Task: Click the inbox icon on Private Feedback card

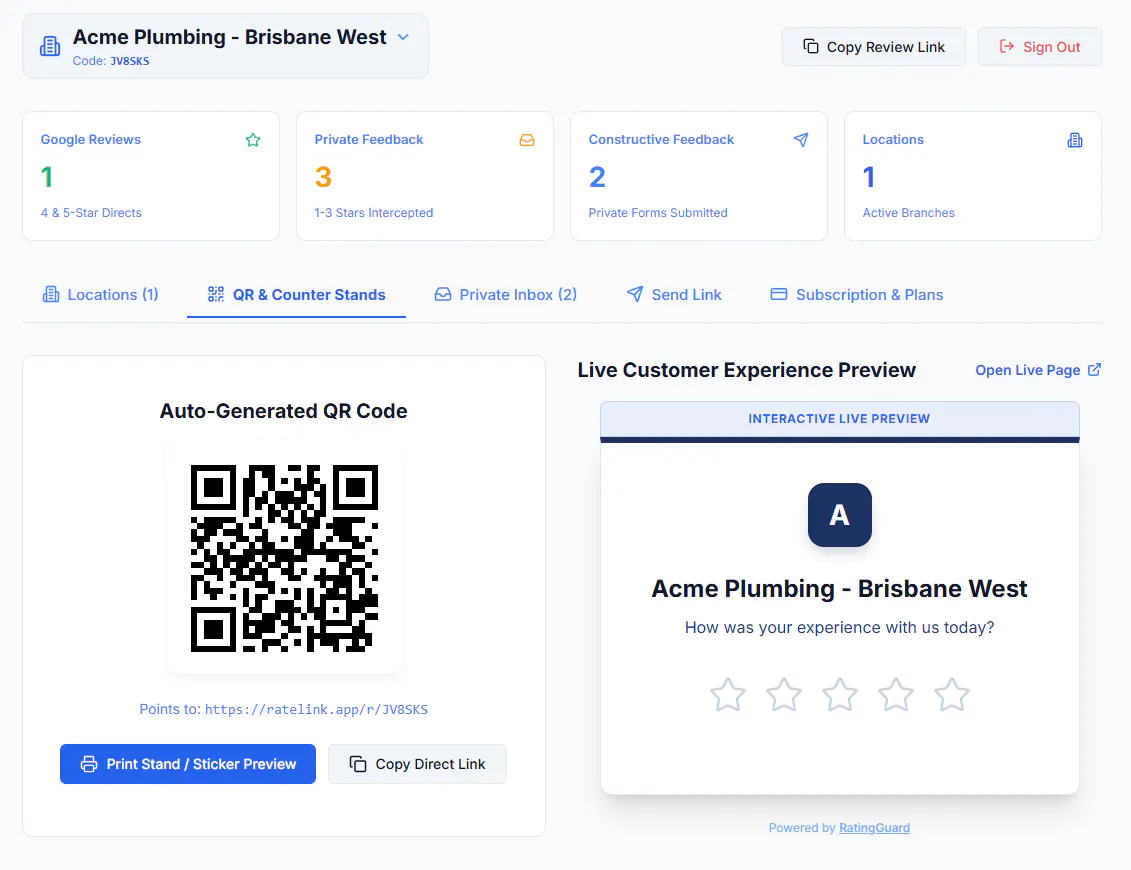Action: click(x=527, y=140)
